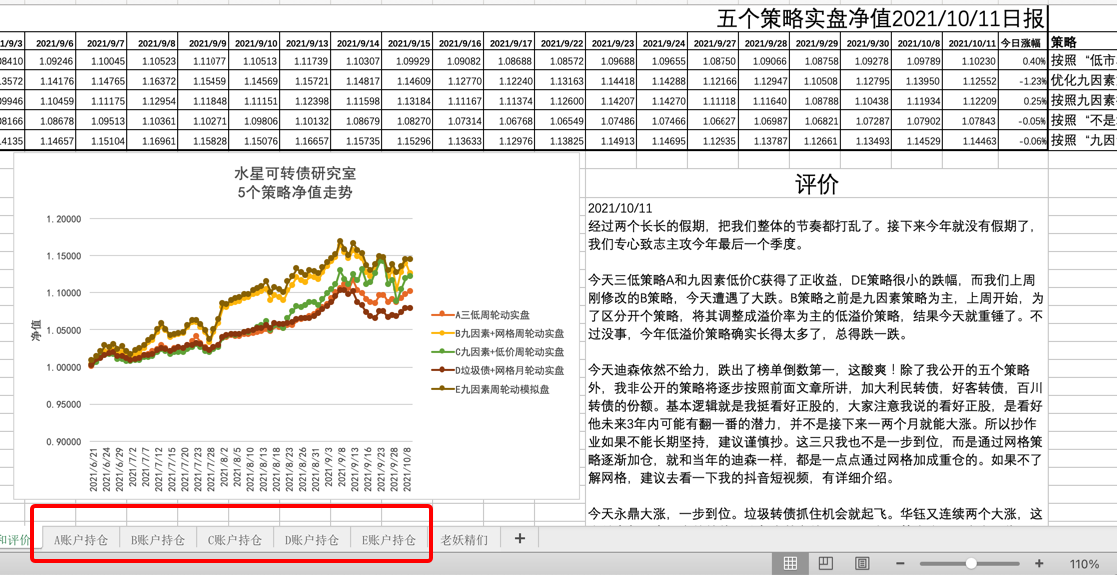
Task: Click the chart title 水星可转债研究室
Action: point(295,174)
